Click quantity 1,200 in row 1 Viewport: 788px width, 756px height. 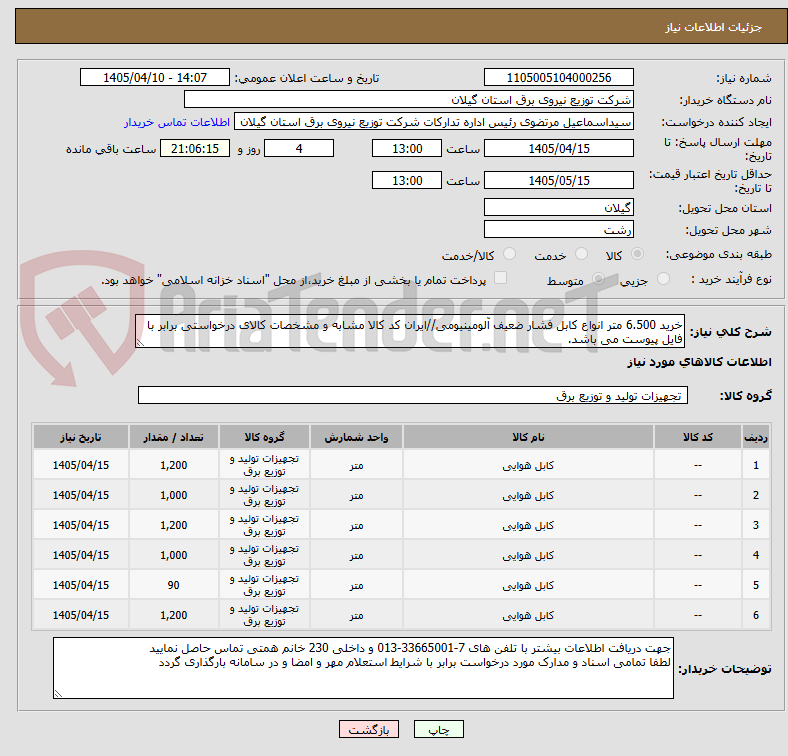[174, 465]
